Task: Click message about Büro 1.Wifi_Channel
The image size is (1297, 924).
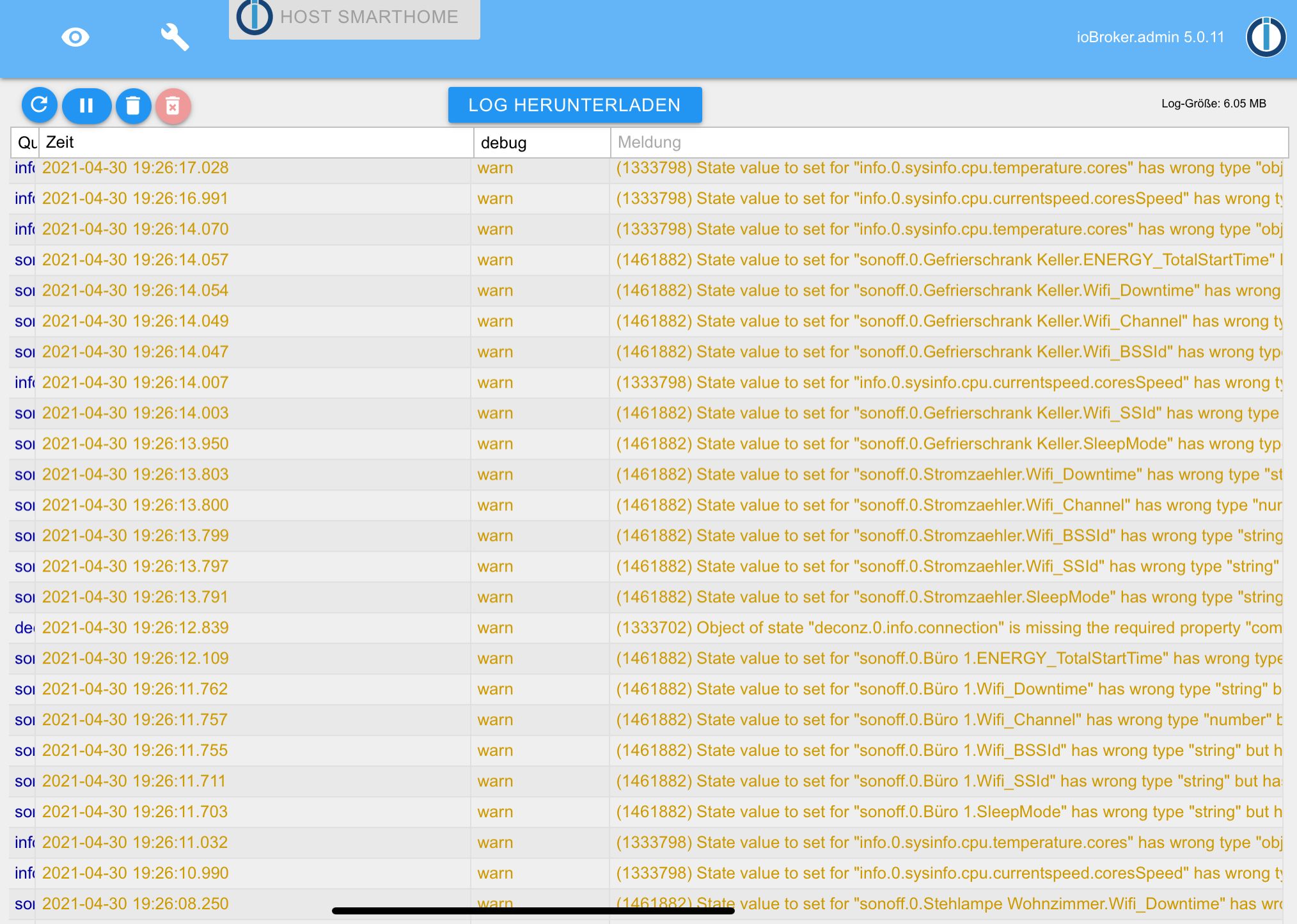Action: coord(949,719)
